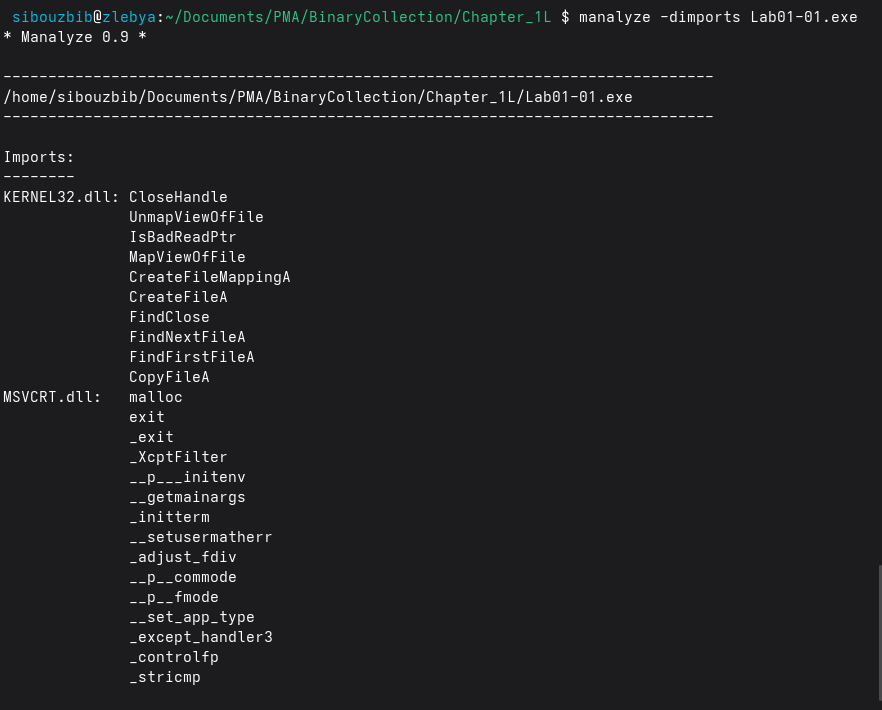882x710 pixels.
Task: Click the 'FindNextFileA' import entry
Action: 187,337
